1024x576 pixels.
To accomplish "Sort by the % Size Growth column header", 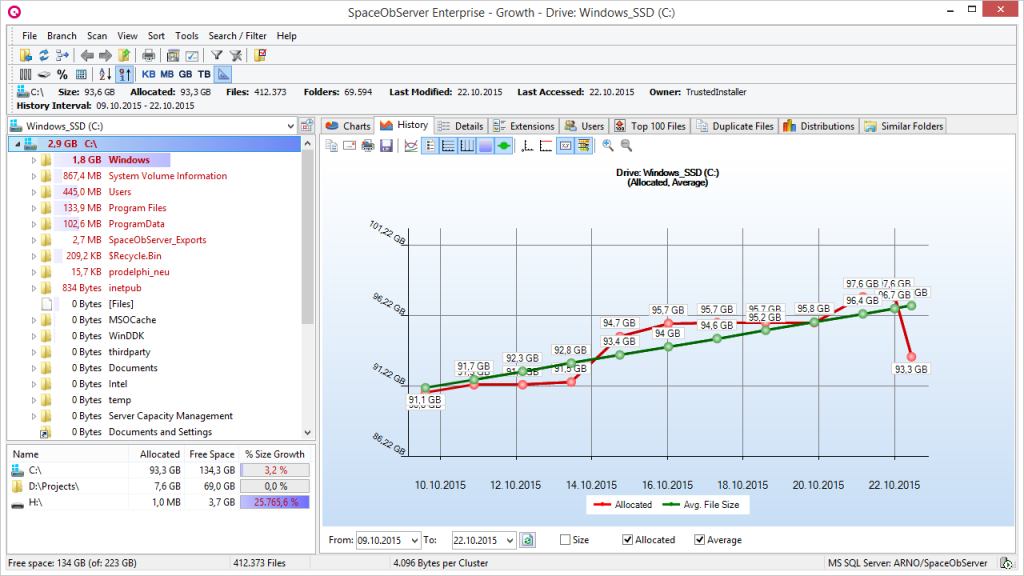I will 274,454.
